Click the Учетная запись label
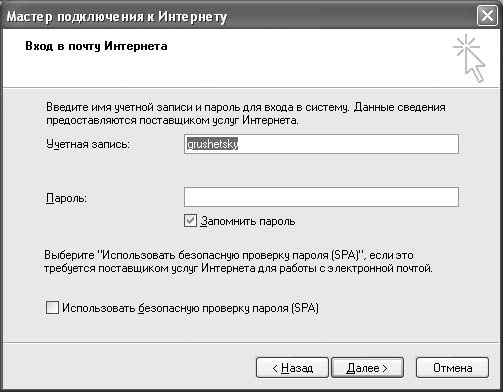503x392 pixels. [x=88, y=144]
